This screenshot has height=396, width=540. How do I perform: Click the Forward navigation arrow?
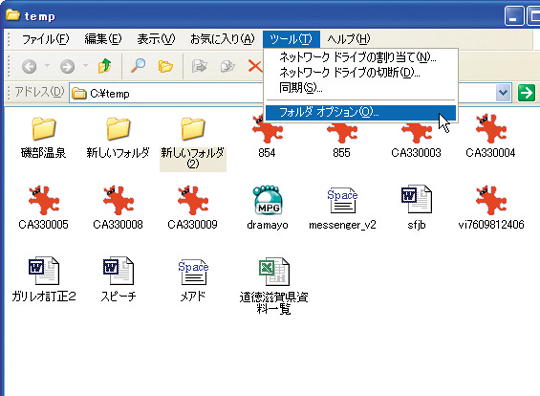pyautogui.click(x=67, y=66)
